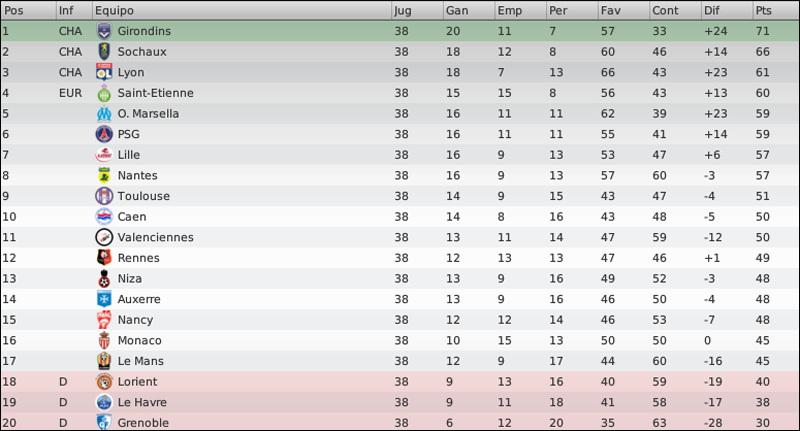Click the Lille club badge icon
Image resolution: width=800 pixels, height=431 pixels.
[104, 155]
